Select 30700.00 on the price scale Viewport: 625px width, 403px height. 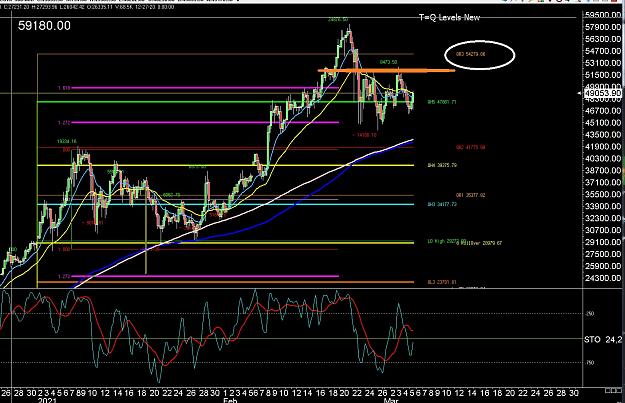tap(603, 230)
